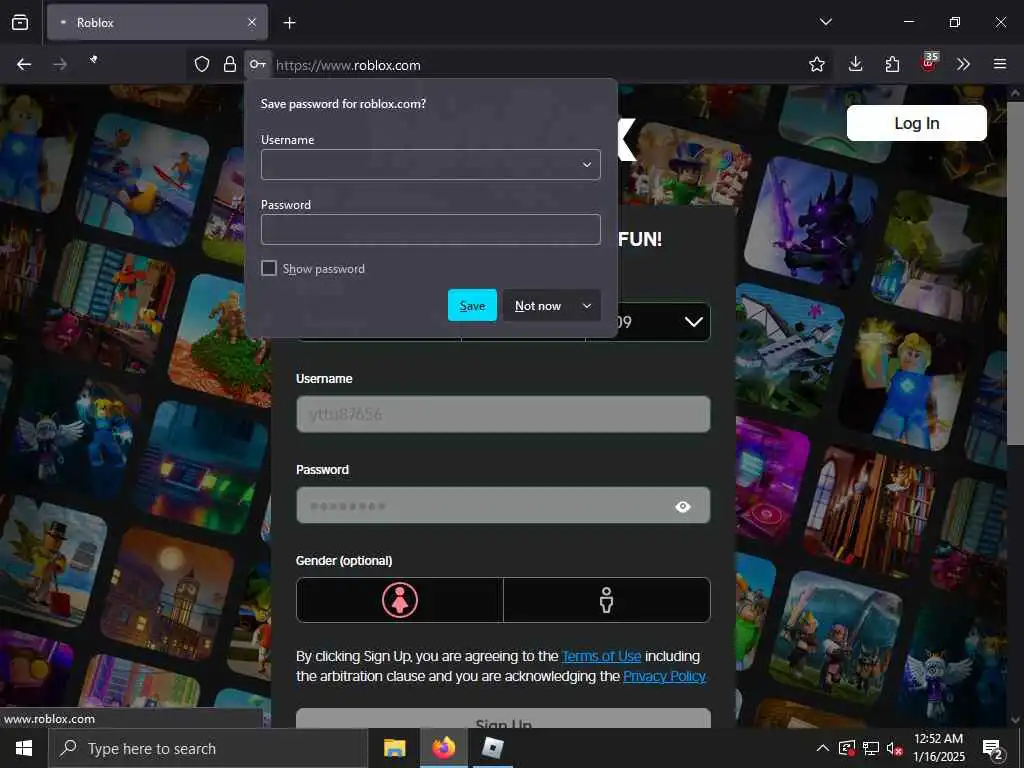This screenshot has height=768, width=1024.
Task: Click the Sign Up button
Action: [503, 718]
